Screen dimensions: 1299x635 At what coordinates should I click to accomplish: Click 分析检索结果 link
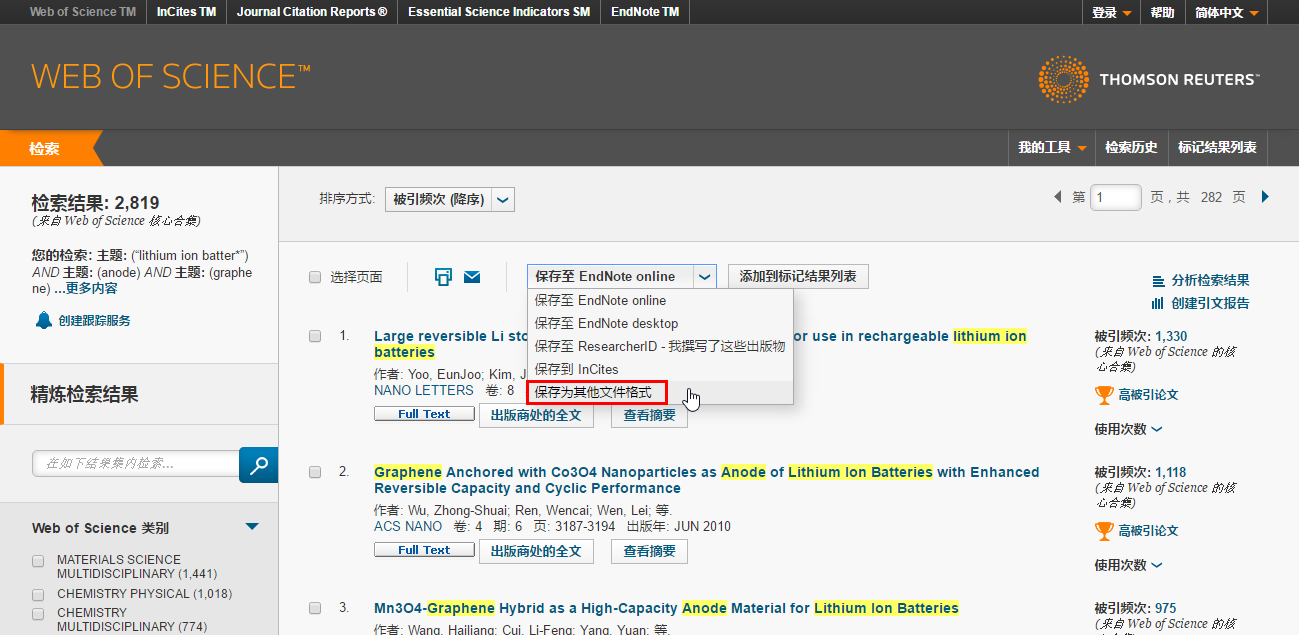[1211, 281]
